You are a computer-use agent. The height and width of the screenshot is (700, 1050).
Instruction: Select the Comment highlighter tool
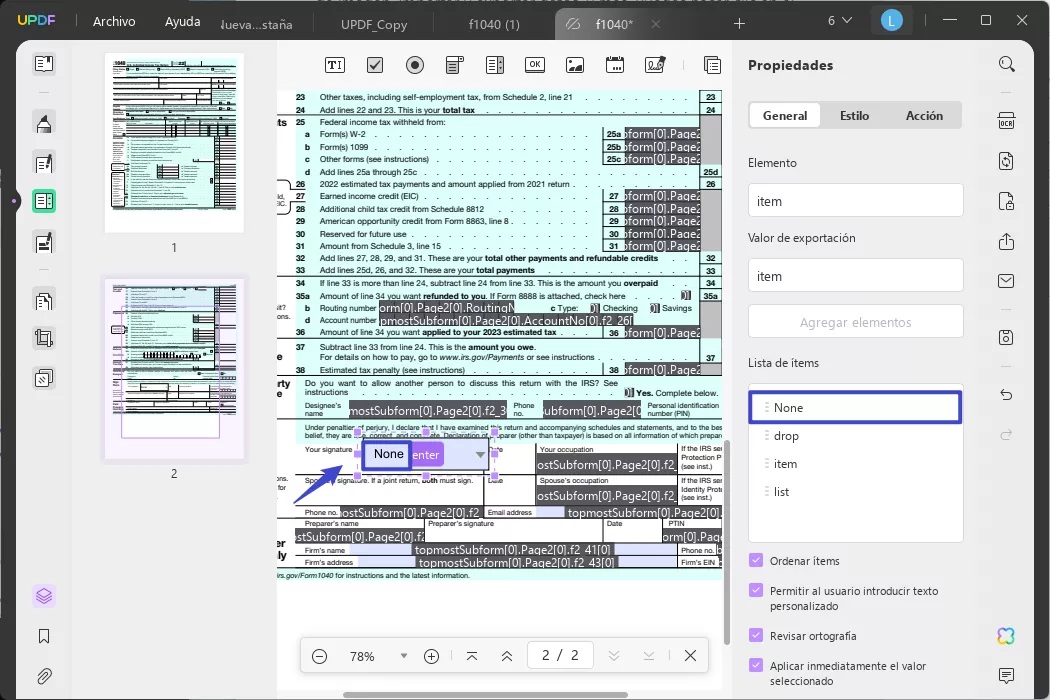44,124
